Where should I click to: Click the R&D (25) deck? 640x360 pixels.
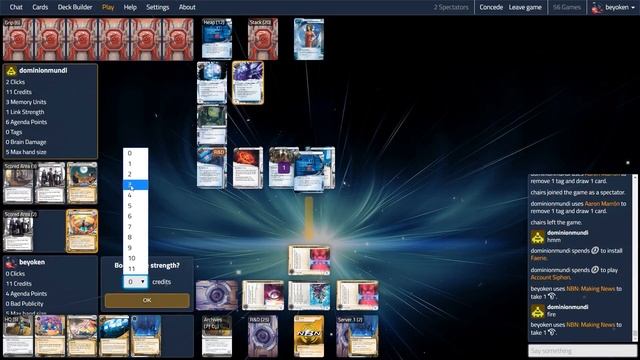[x=263, y=336]
